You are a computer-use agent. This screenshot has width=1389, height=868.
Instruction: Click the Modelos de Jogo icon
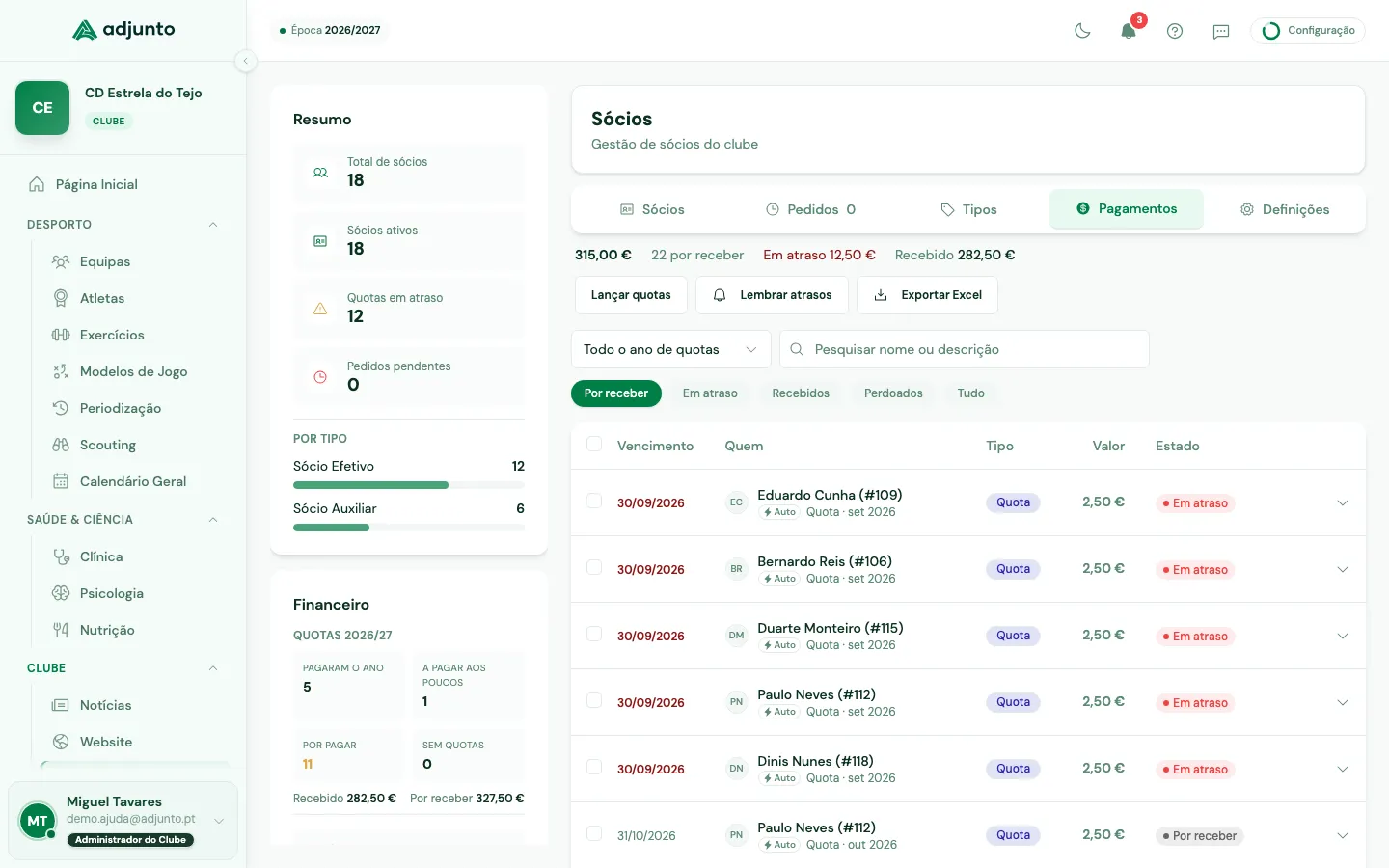pyautogui.click(x=61, y=371)
